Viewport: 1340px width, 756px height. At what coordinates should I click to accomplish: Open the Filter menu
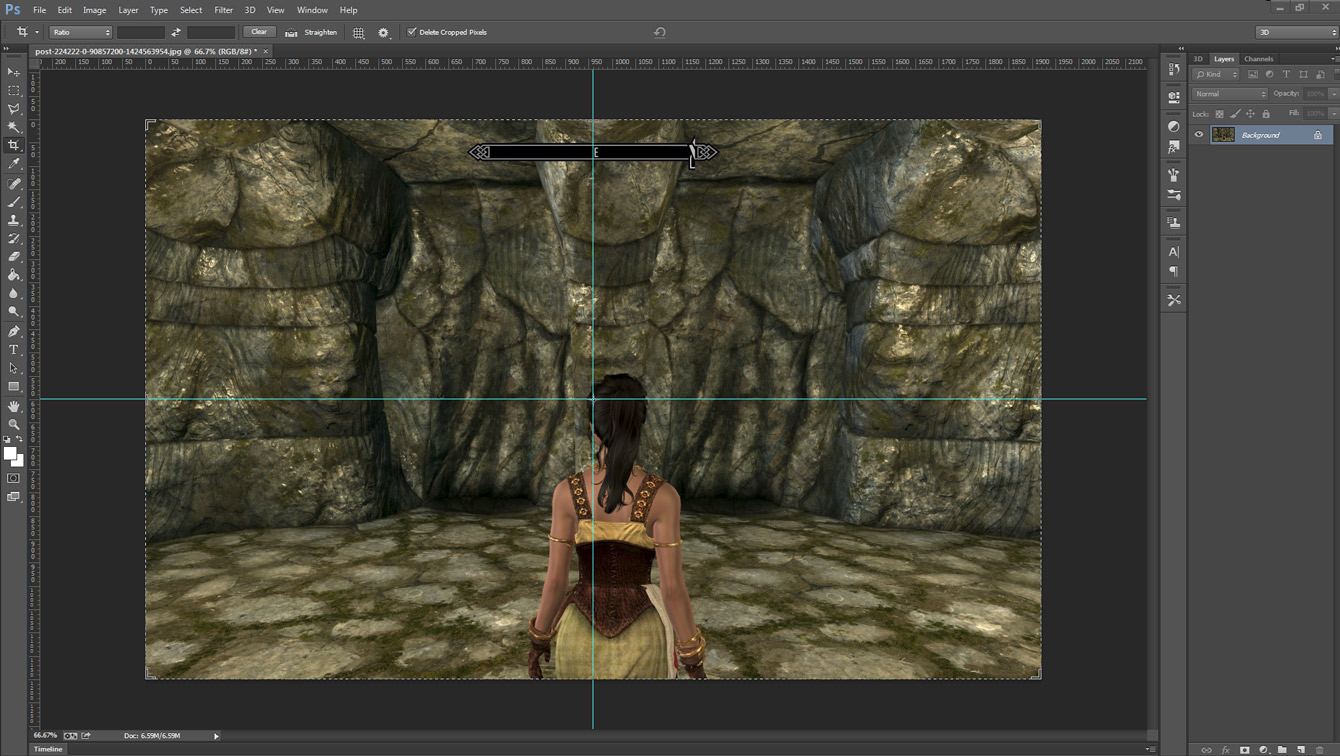pos(223,10)
